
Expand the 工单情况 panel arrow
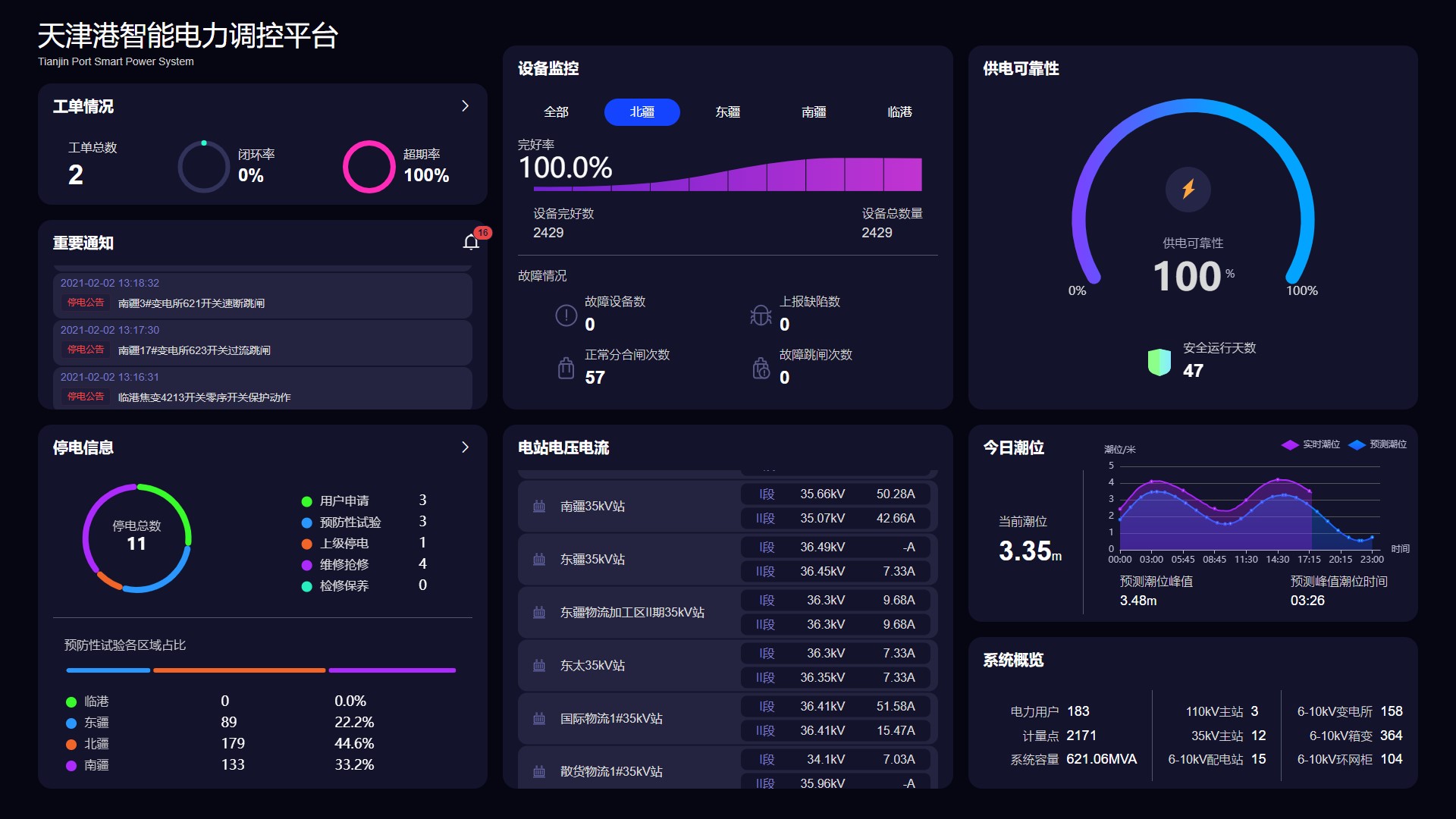point(465,106)
